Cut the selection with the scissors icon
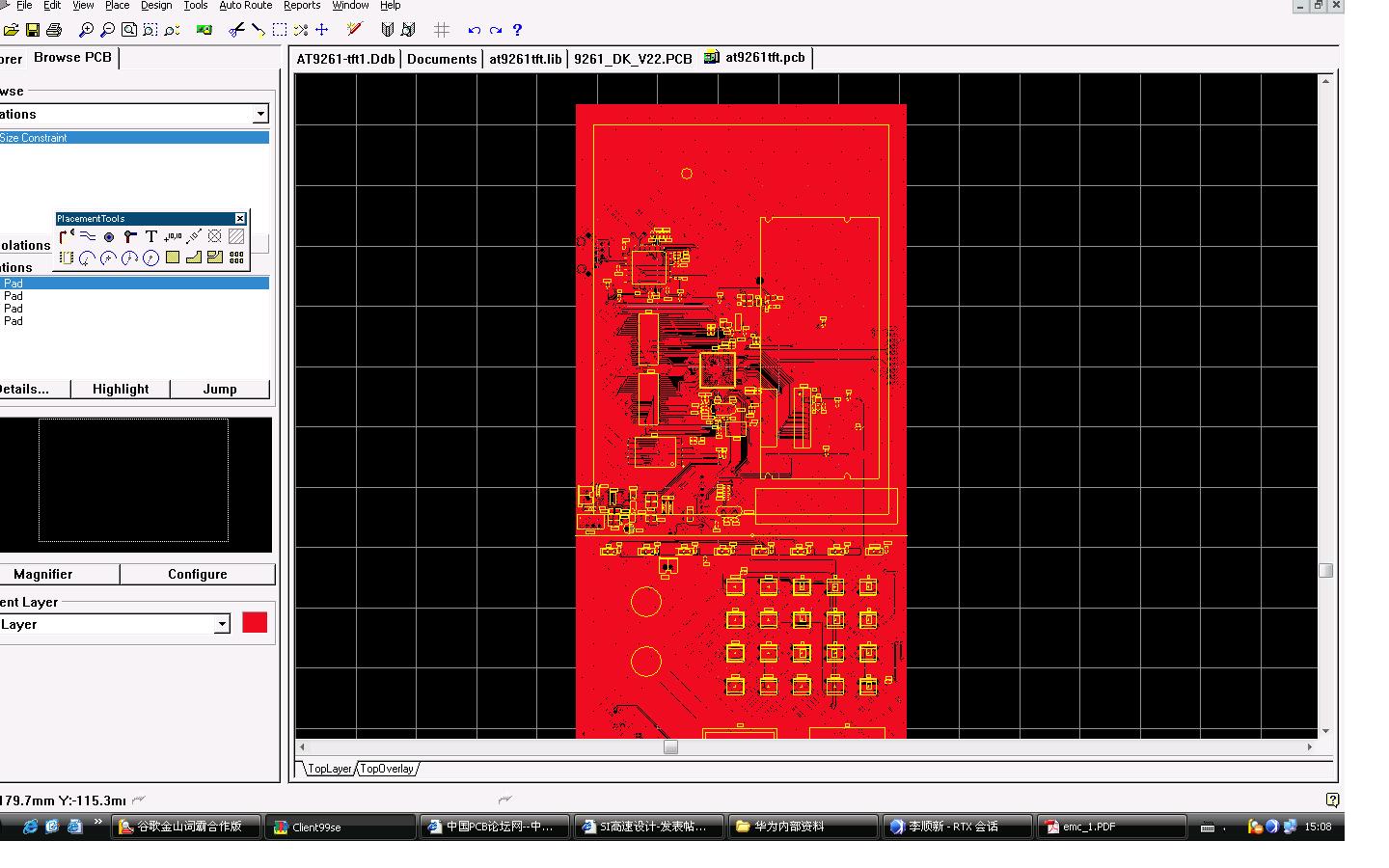1389x868 pixels. coord(236,30)
